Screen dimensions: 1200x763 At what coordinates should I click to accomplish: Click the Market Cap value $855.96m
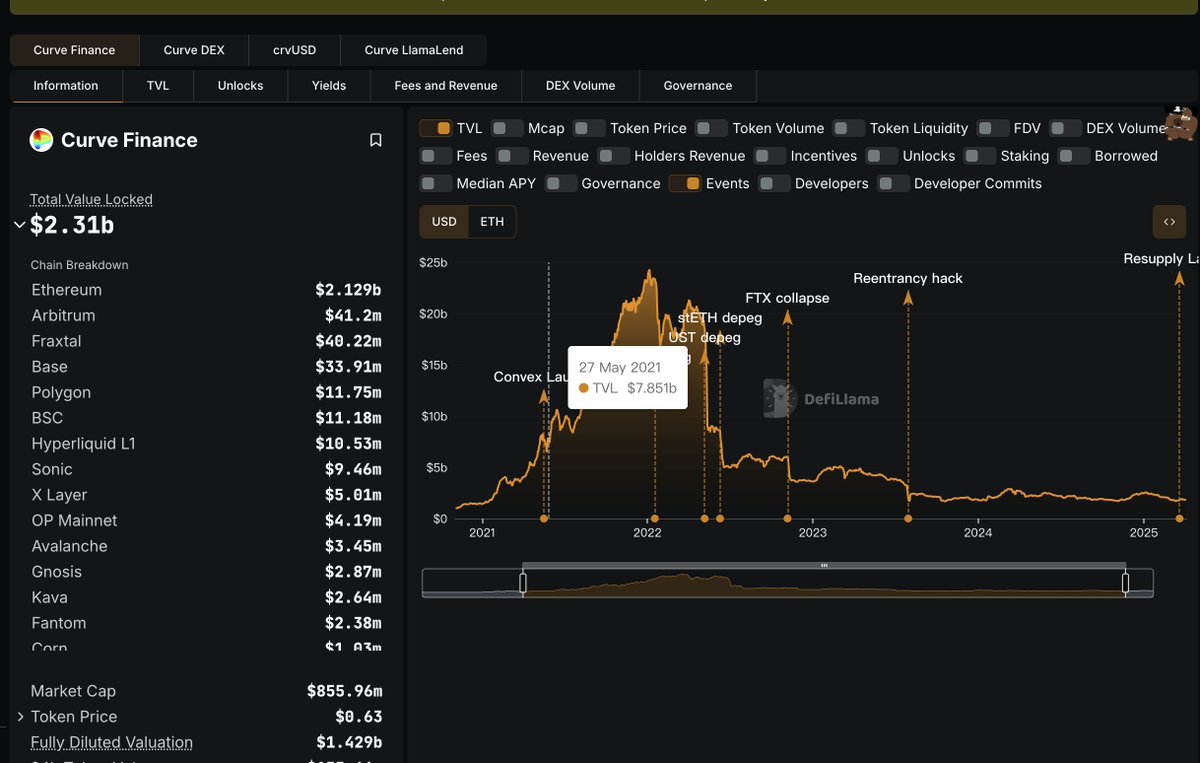coord(344,691)
